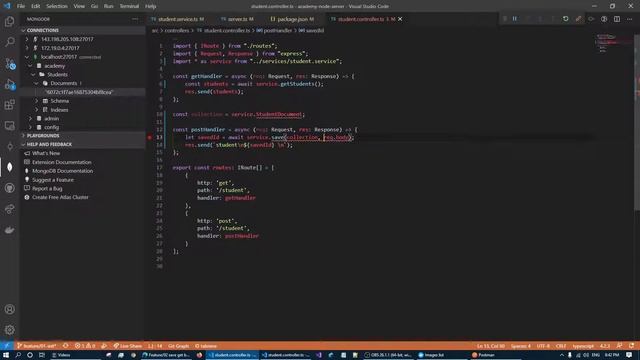Image resolution: width=640 pixels, height=360 pixels.
Task: Change the UTF-8 file encoding
Action: (x=543, y=346)
